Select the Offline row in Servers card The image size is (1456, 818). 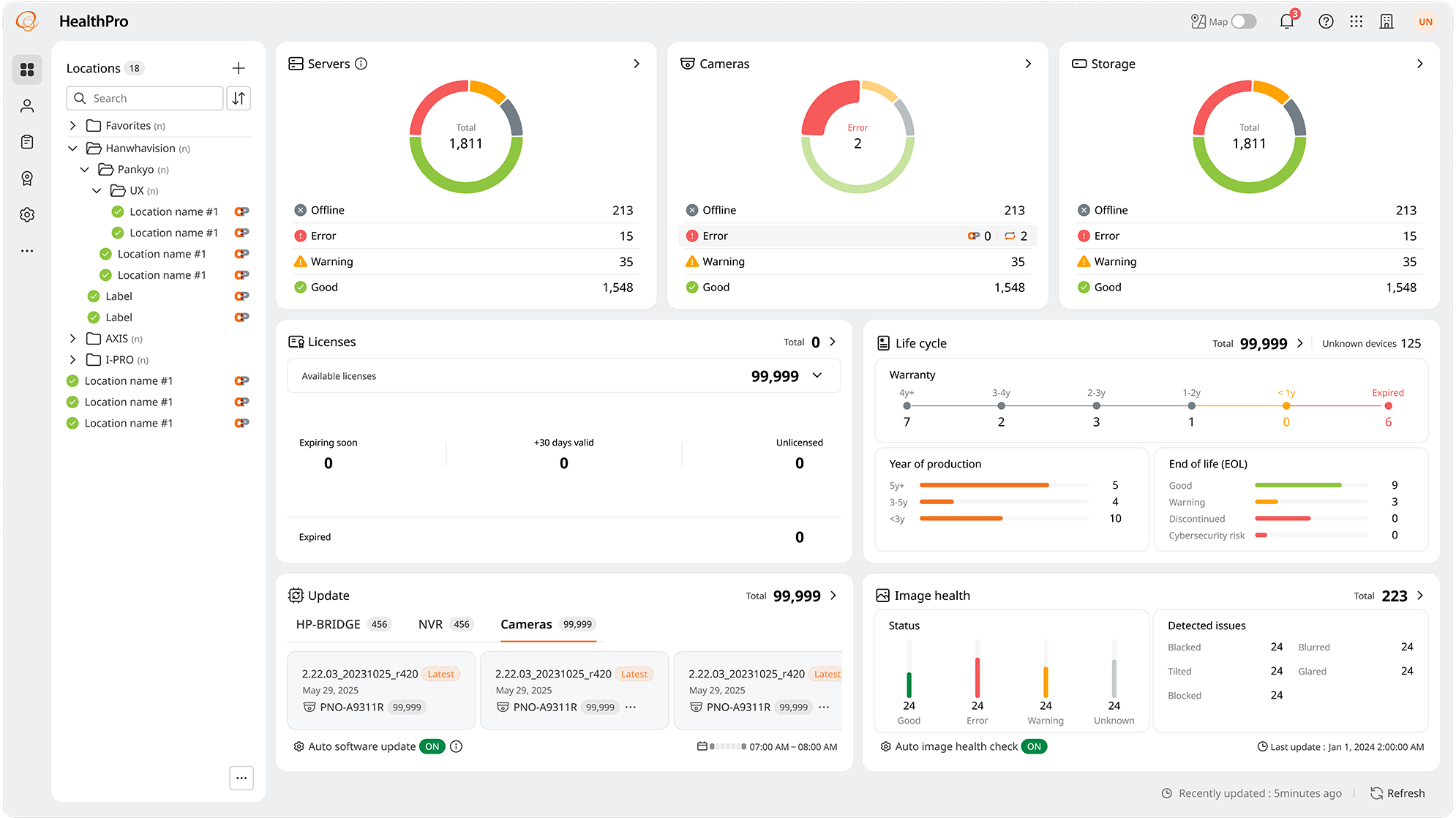466,210
